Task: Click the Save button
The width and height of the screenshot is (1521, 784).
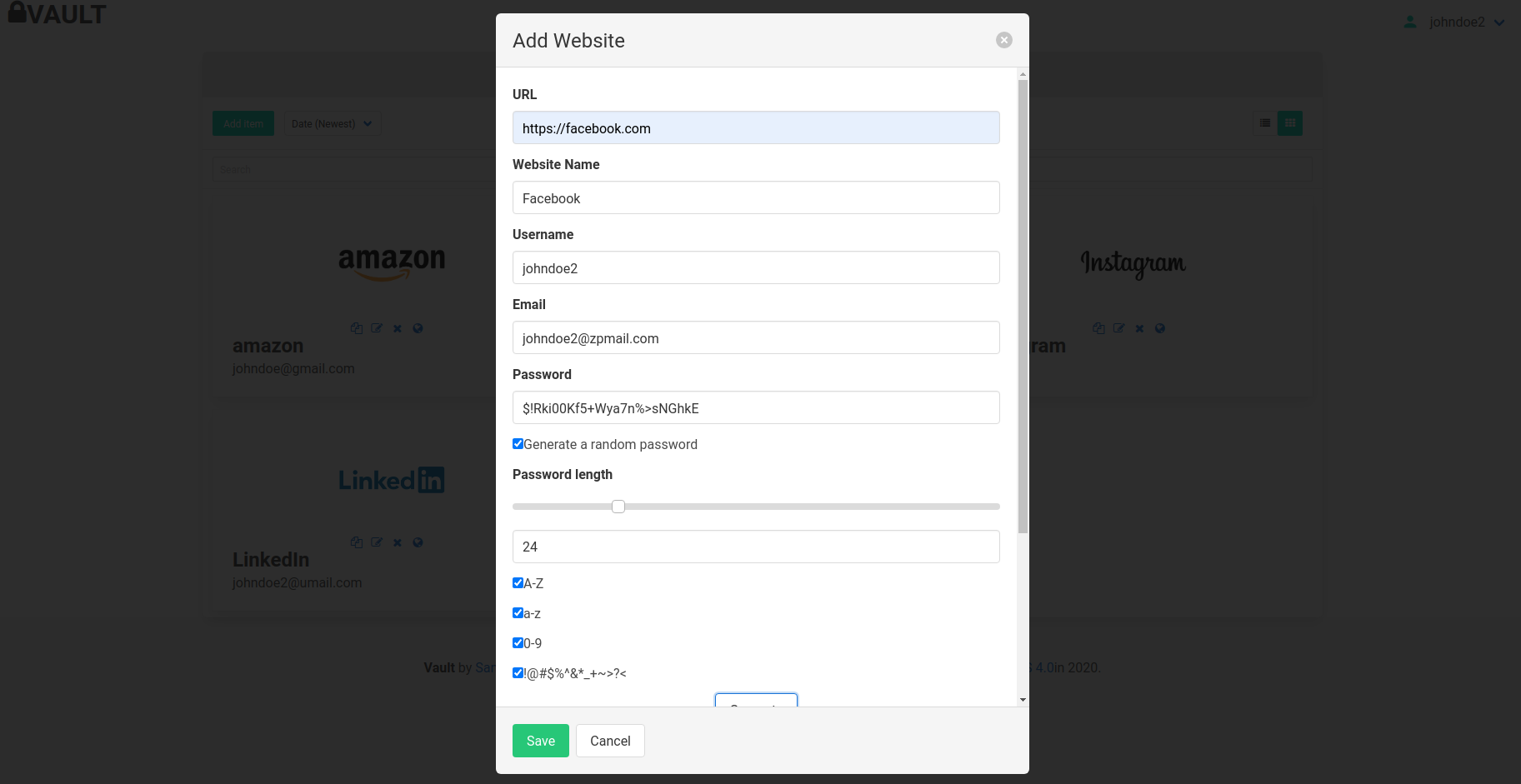Action: pyautogui.click(x=540, y=741)
